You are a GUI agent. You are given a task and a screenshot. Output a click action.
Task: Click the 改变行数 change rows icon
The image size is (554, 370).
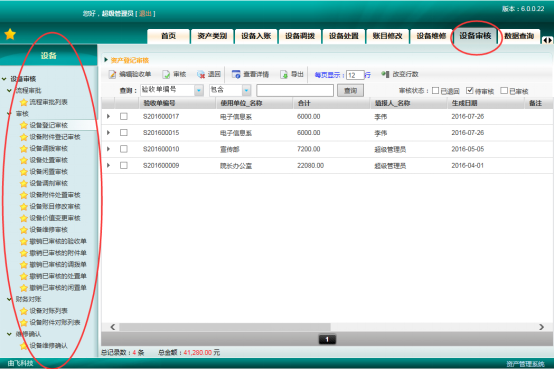coord(385,74)
